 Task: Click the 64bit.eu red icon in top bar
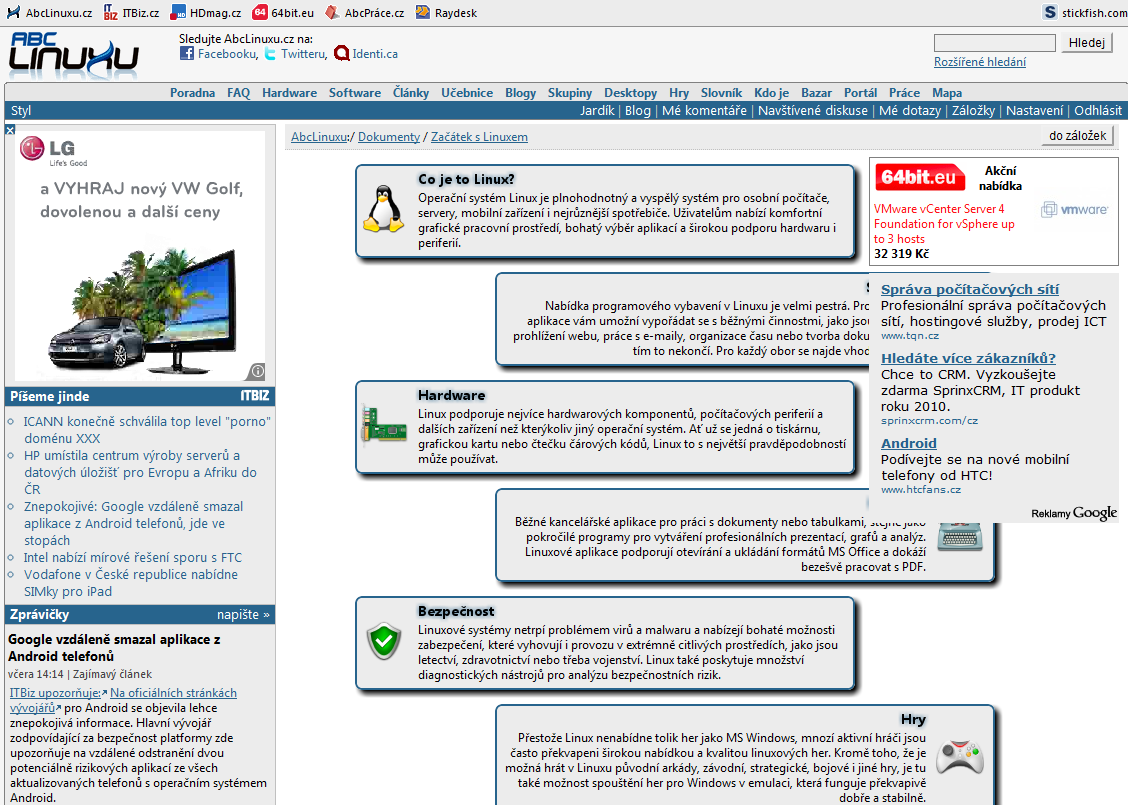point(260,12)
